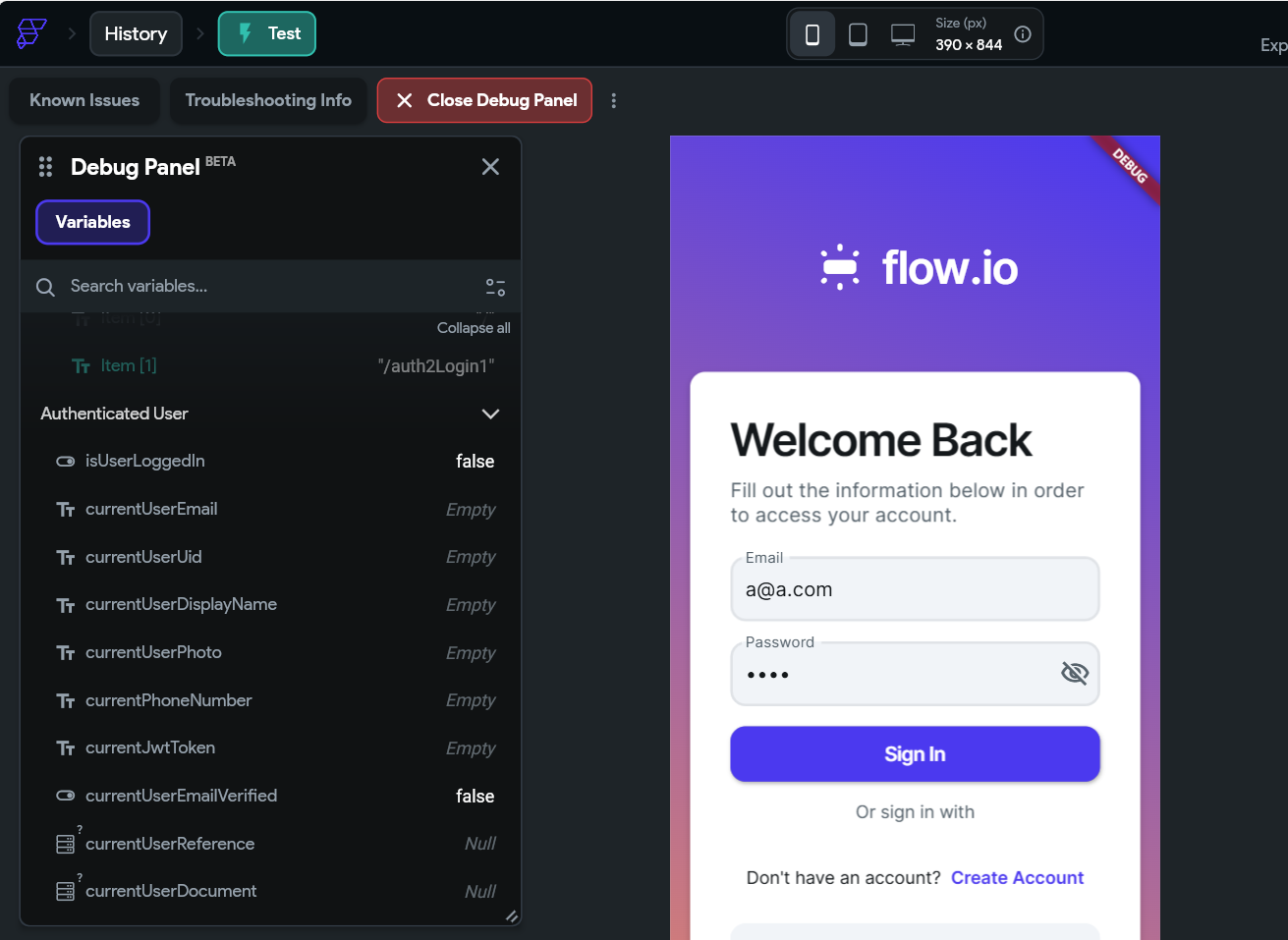Switch to the Variables tab
Image resolution: width=1288 pixels, height=940 pixels.
tap(92, 222)
